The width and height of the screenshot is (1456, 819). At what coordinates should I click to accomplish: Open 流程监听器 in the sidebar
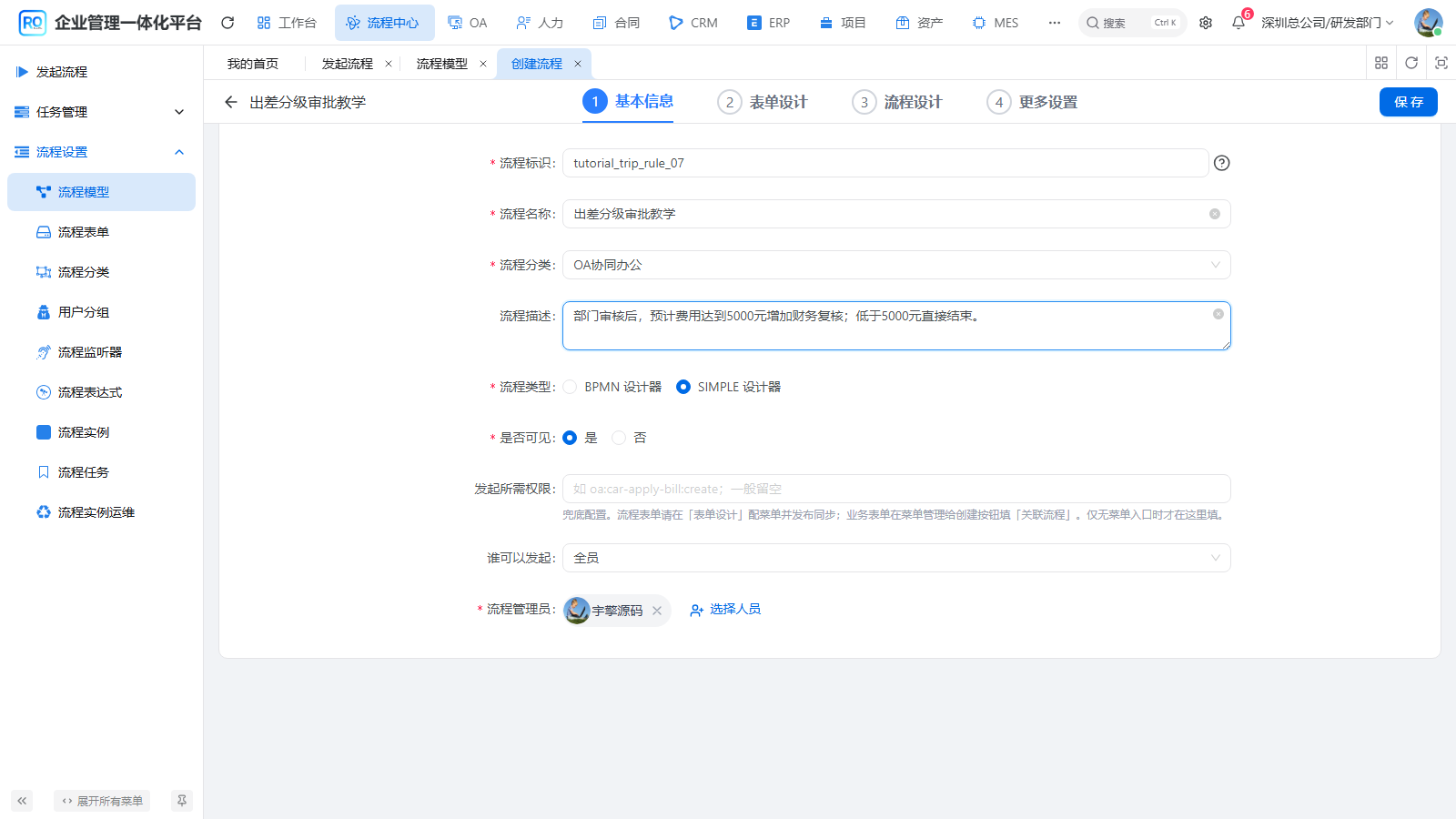[x=101, y=352]
